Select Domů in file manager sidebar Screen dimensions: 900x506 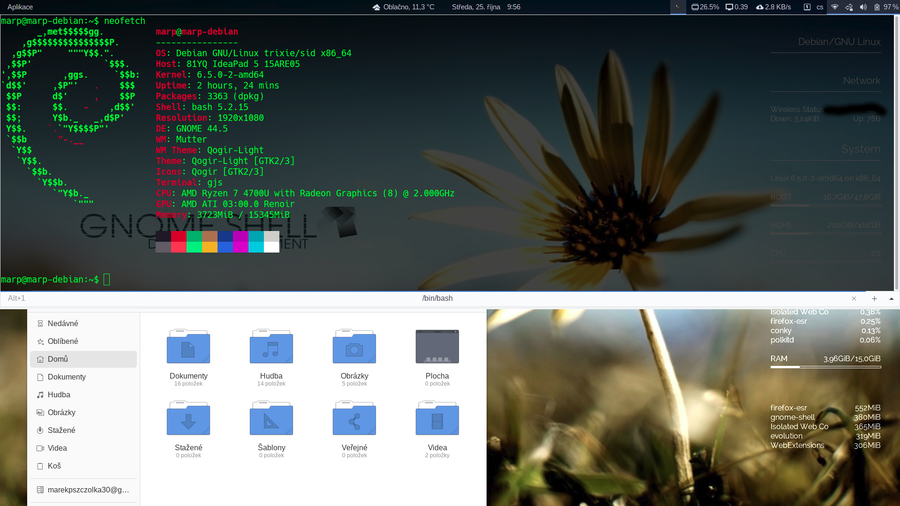[83, 359]
